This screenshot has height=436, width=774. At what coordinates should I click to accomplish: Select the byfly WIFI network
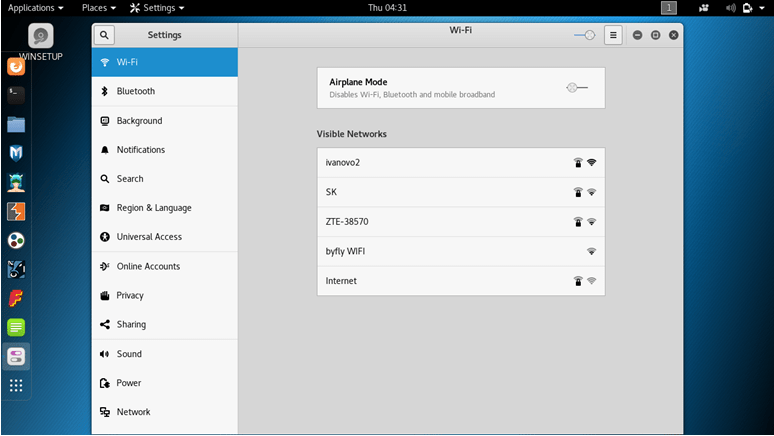click(x=461, y=251)
